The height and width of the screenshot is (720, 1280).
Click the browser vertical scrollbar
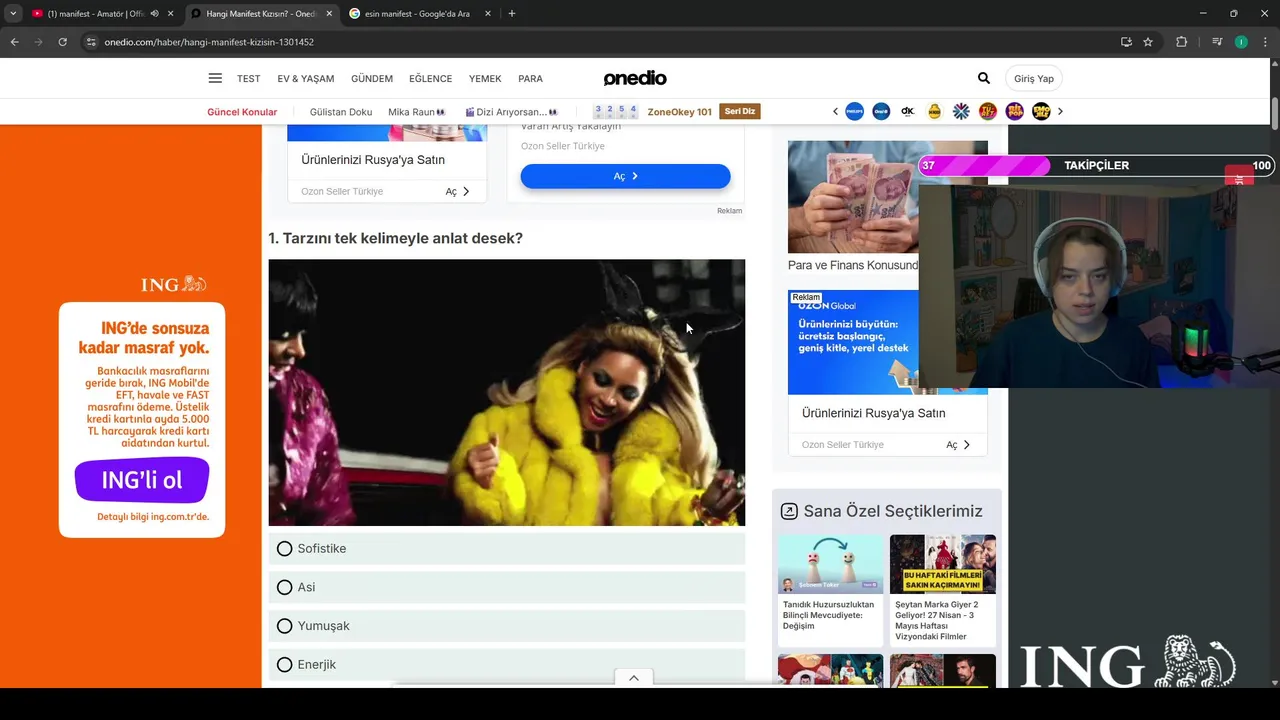[x=1275, y=112]
